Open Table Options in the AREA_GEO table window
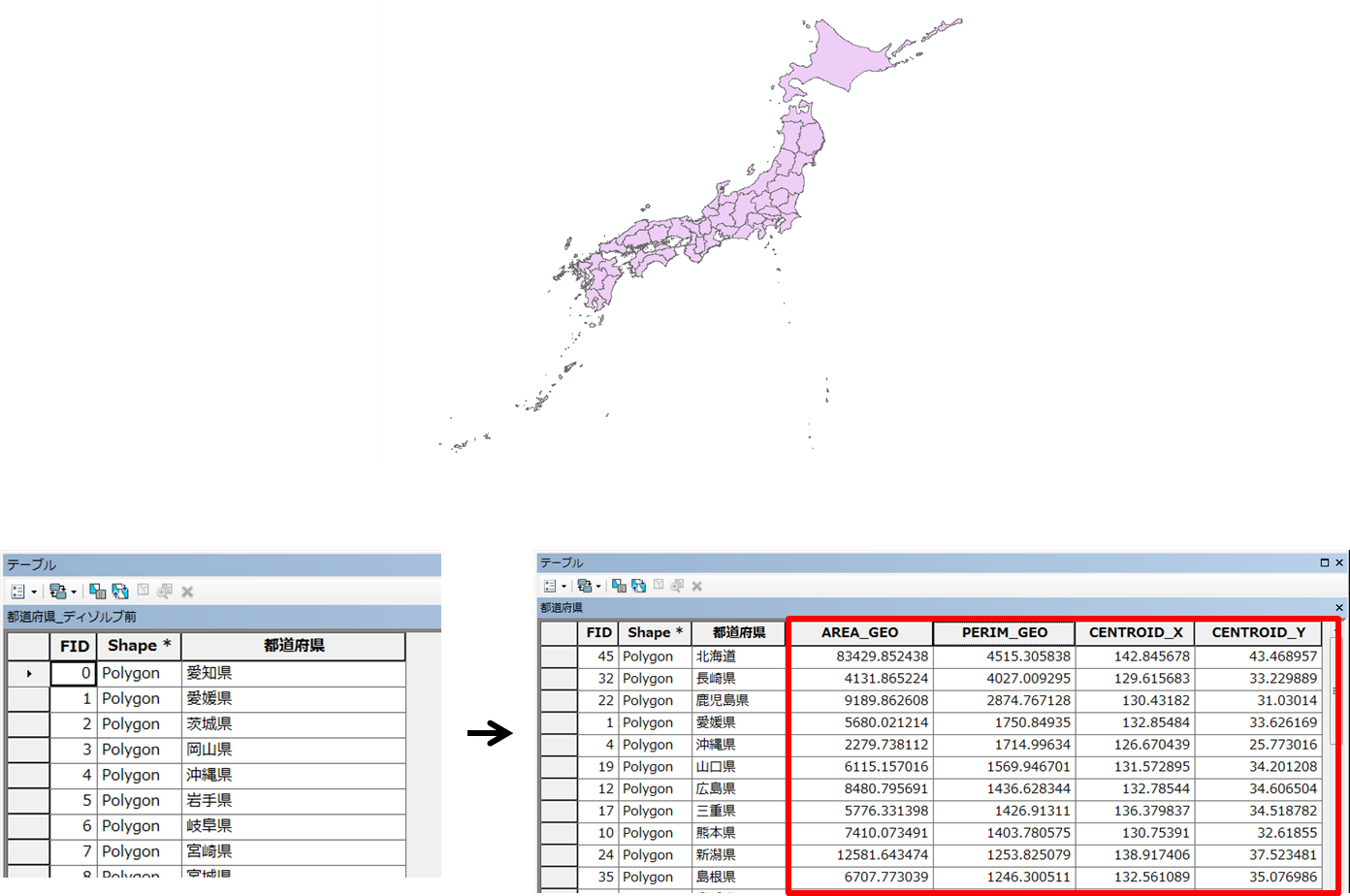Image resolution: width=1350 pixels, height=896 pixels. pyautogui.click(x=550, y=586)
